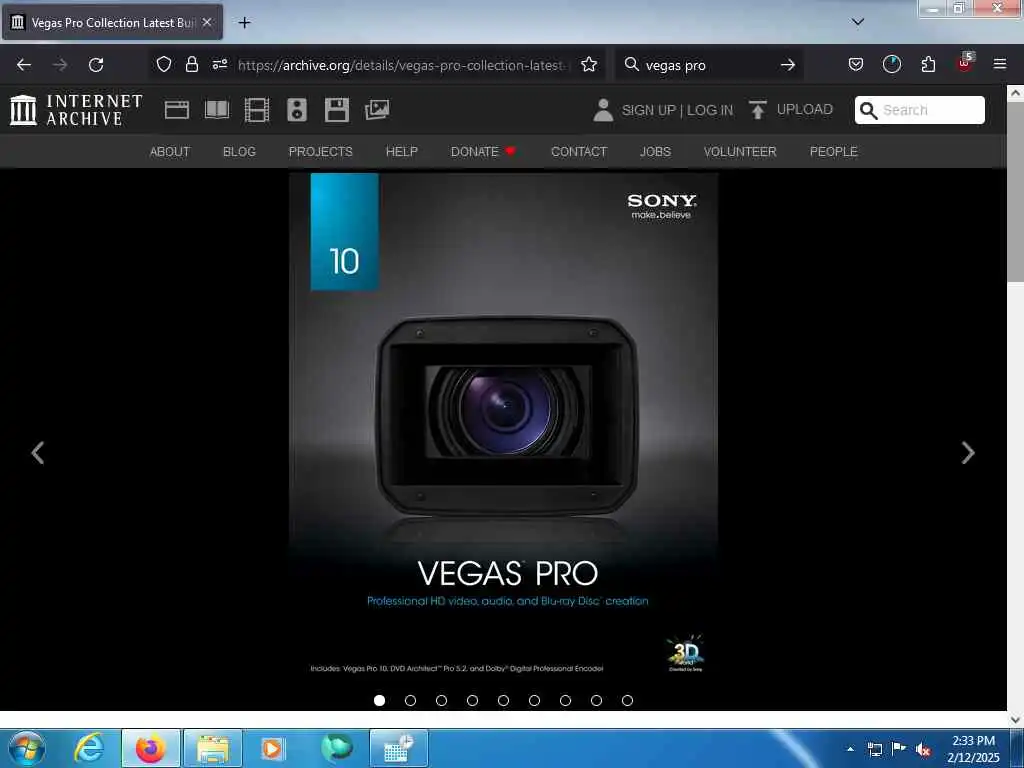The image size is (1024, 768).
Task: Open the Internet Archive home logo
Action: tap(76, 110)
